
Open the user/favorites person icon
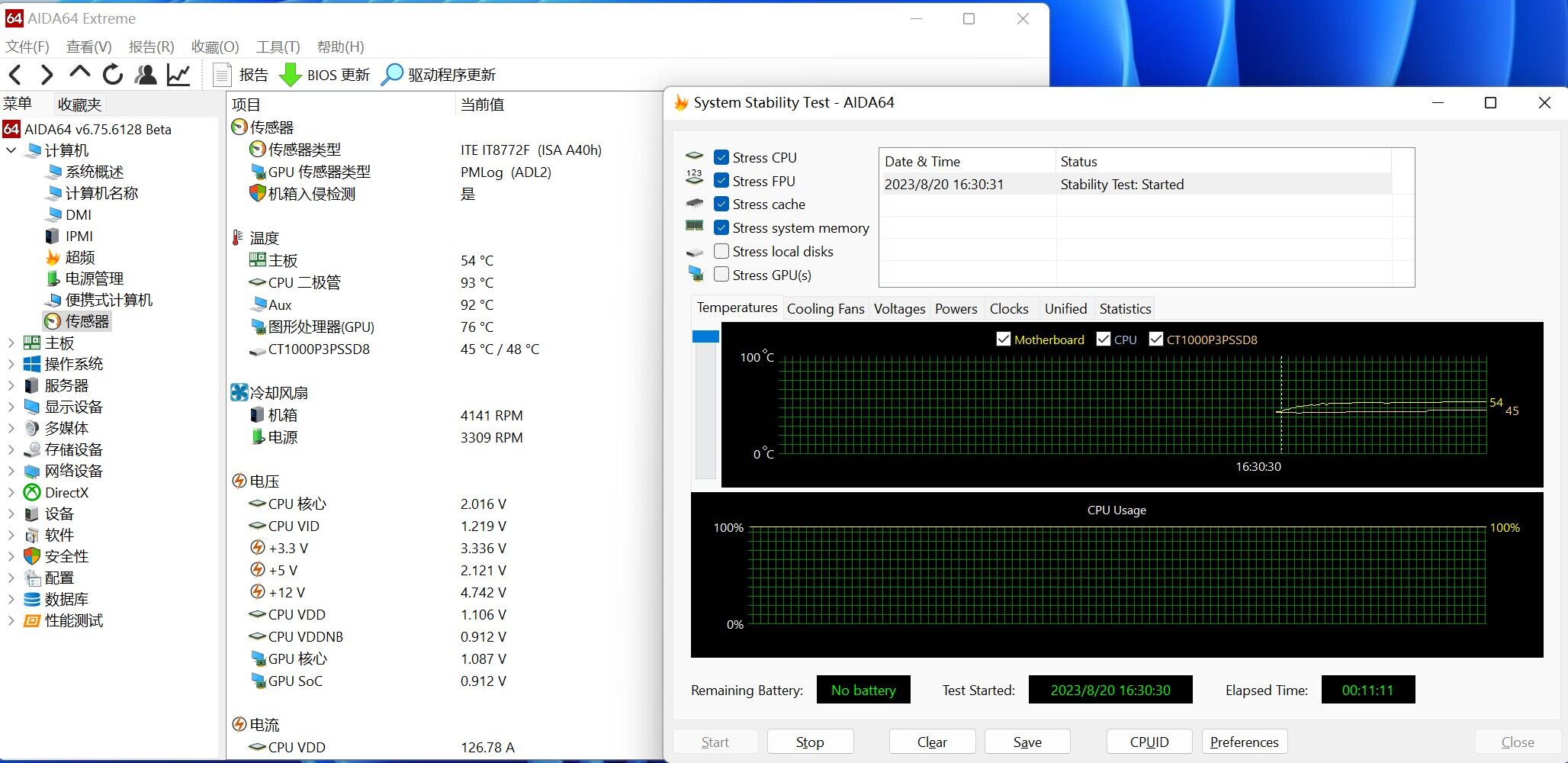[x=146, y=75]
